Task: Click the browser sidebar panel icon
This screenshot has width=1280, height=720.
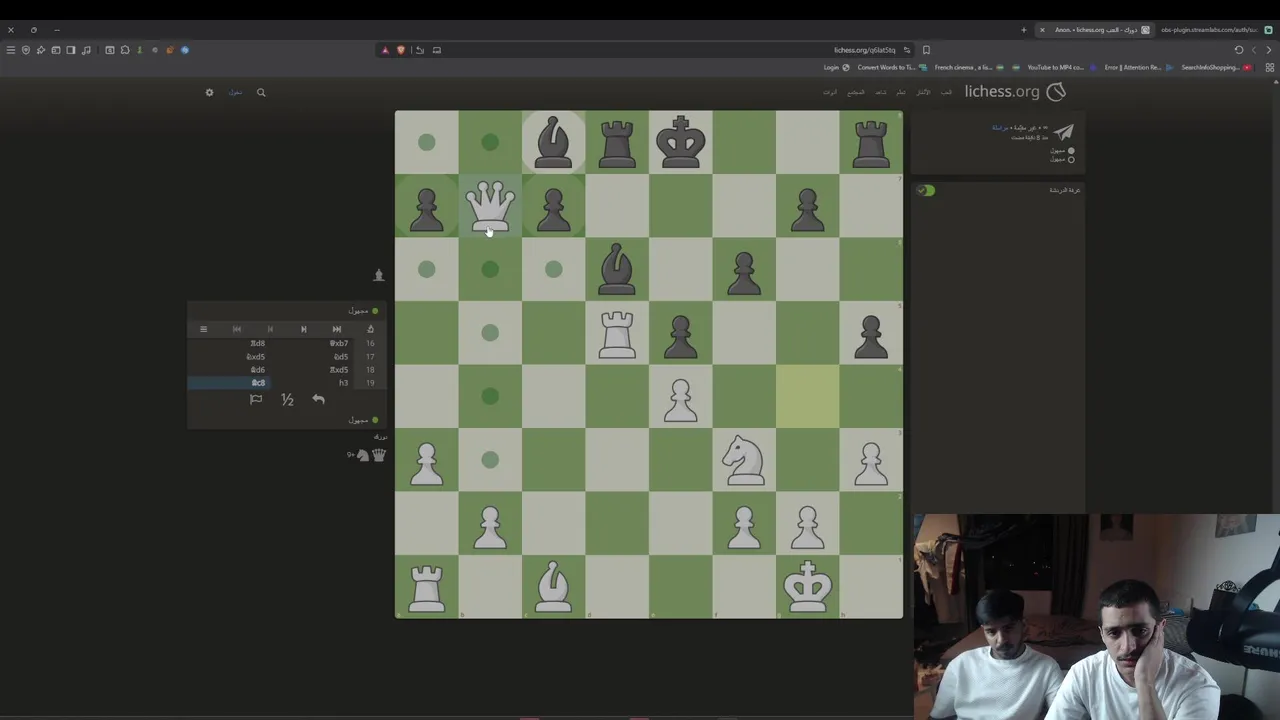Action: tap(71, 50)
